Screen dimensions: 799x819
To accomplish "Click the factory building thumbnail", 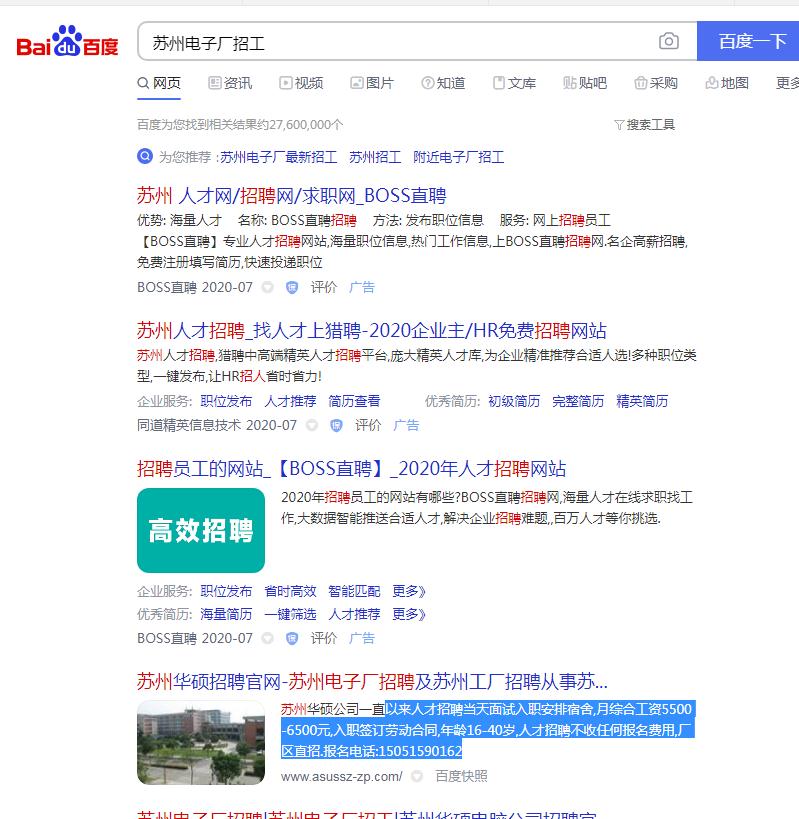I will (201, 742).
